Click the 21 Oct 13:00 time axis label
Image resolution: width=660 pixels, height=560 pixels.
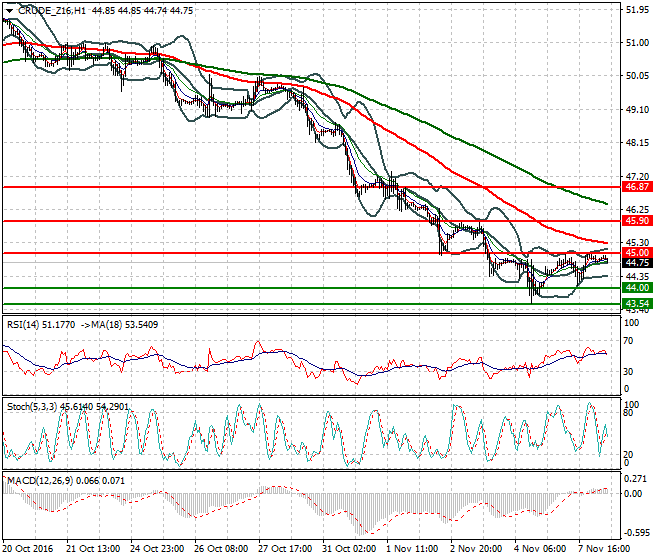pos(93,549)
